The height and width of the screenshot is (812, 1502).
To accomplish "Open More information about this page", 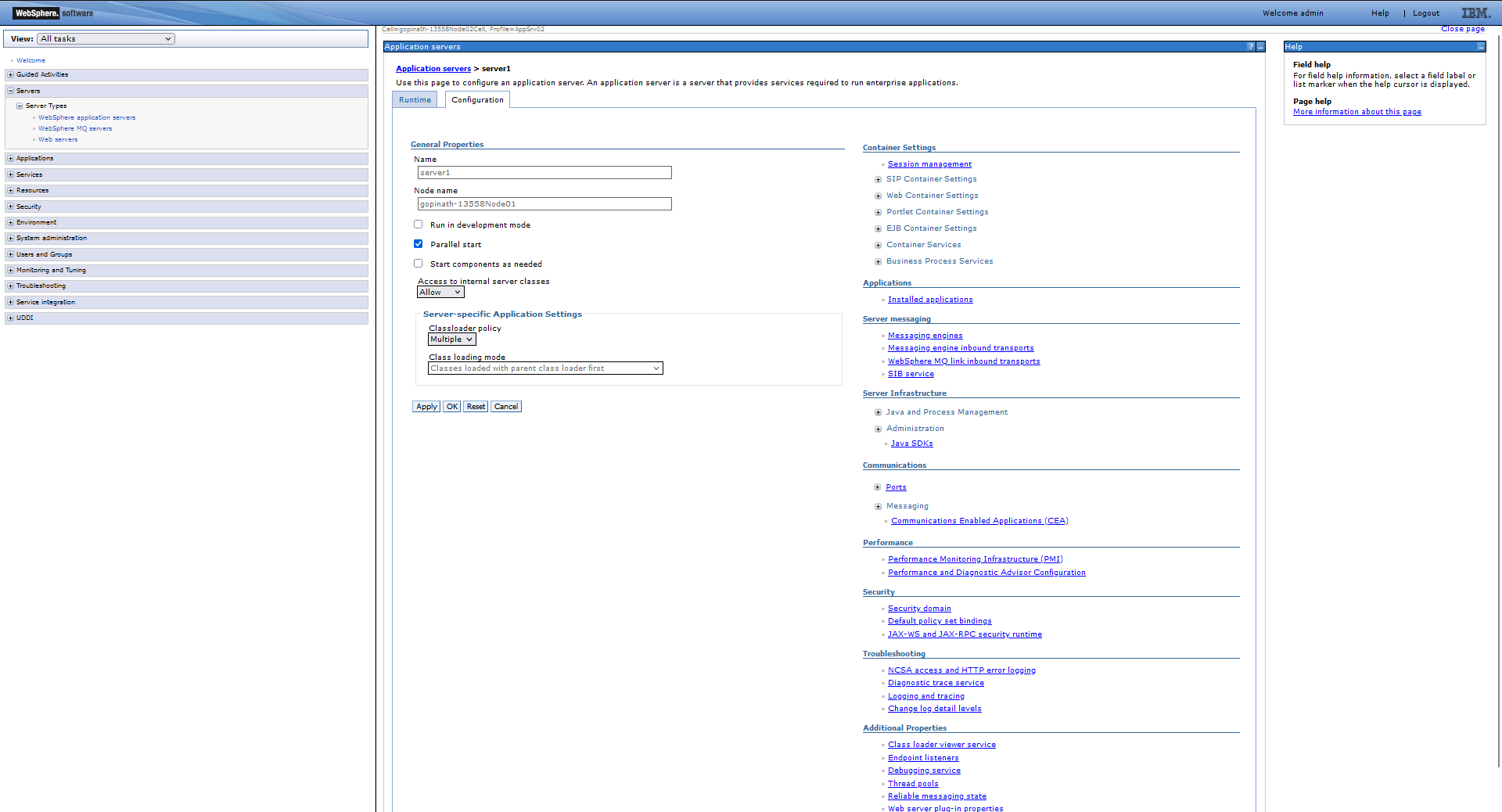I will point(1356,112).
